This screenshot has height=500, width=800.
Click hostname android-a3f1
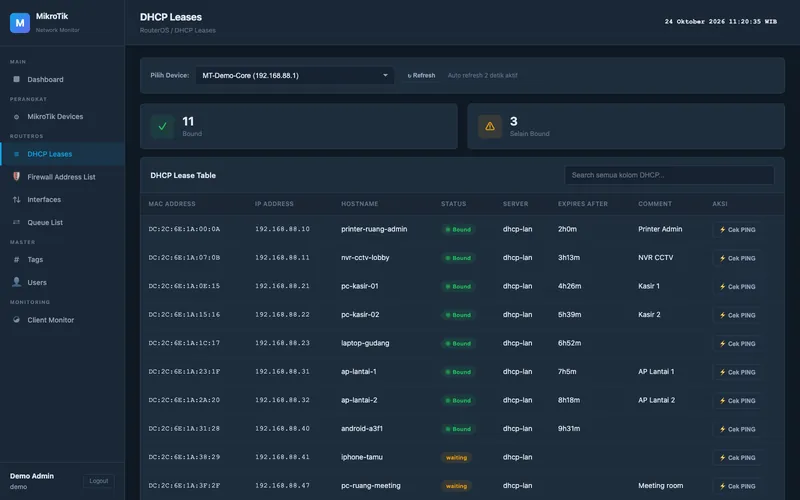tap(362, 429)
